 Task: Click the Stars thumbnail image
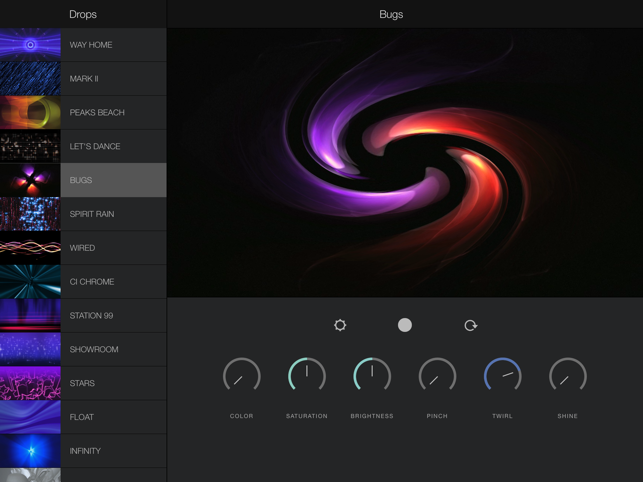30,383
